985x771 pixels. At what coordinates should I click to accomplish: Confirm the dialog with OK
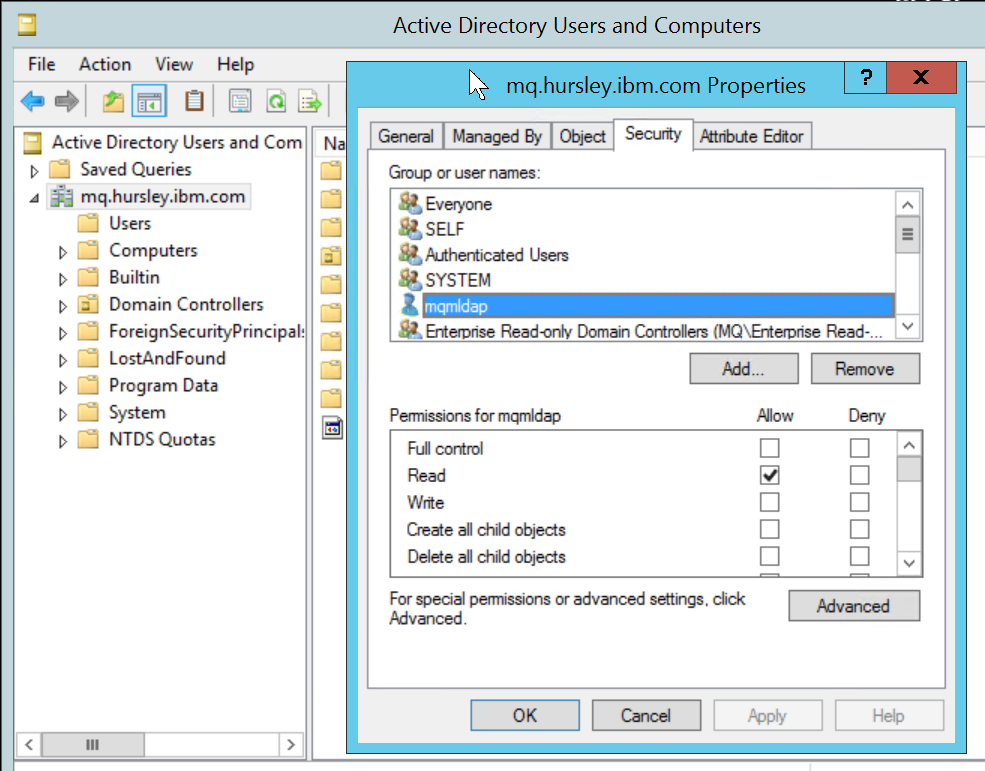coord(525,715)
